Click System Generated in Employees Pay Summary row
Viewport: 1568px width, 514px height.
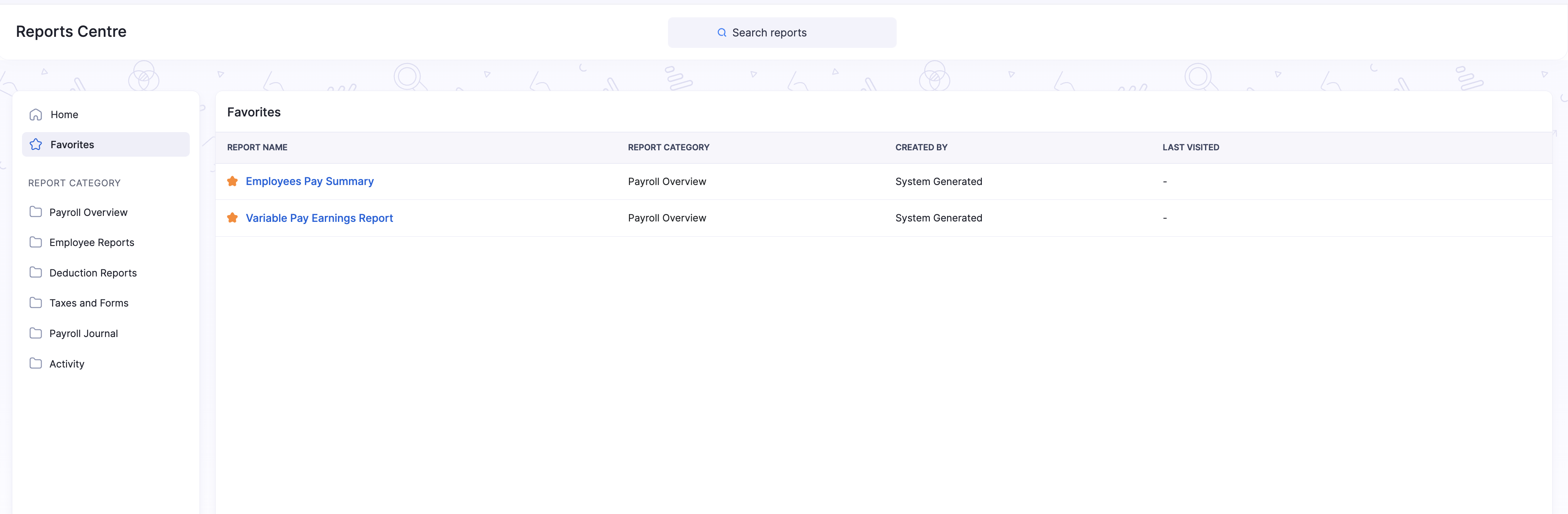tap(939, 181)
